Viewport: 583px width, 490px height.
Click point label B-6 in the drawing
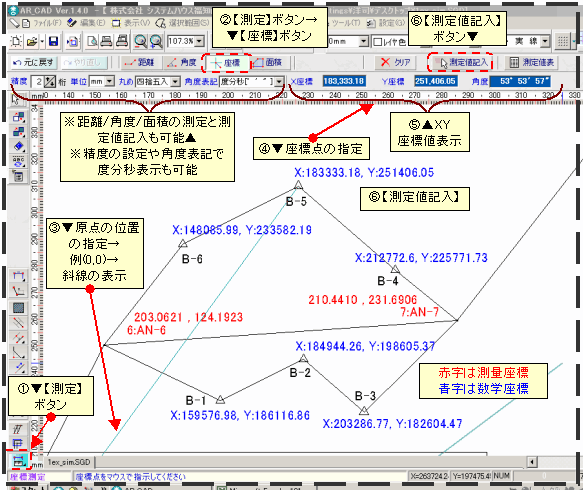tap(192, 259)
